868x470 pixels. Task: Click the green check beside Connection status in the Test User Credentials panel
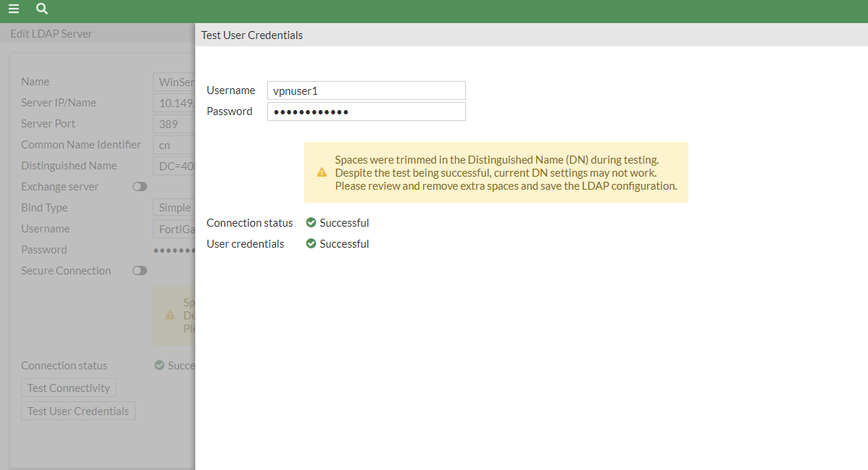tap(311, 223)
